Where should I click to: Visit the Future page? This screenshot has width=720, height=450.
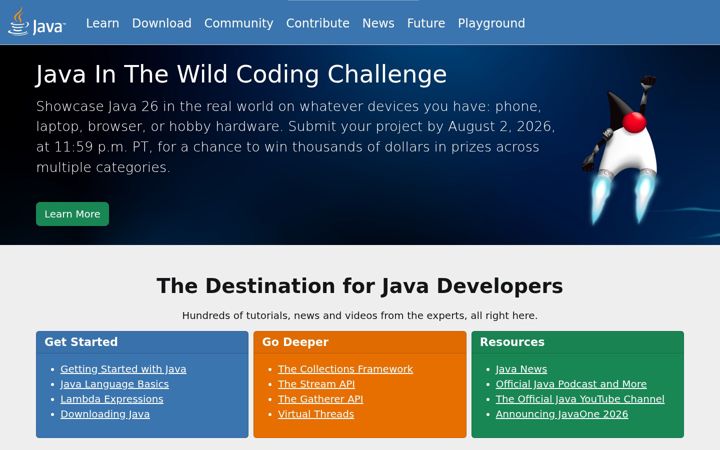coord(426,23)
